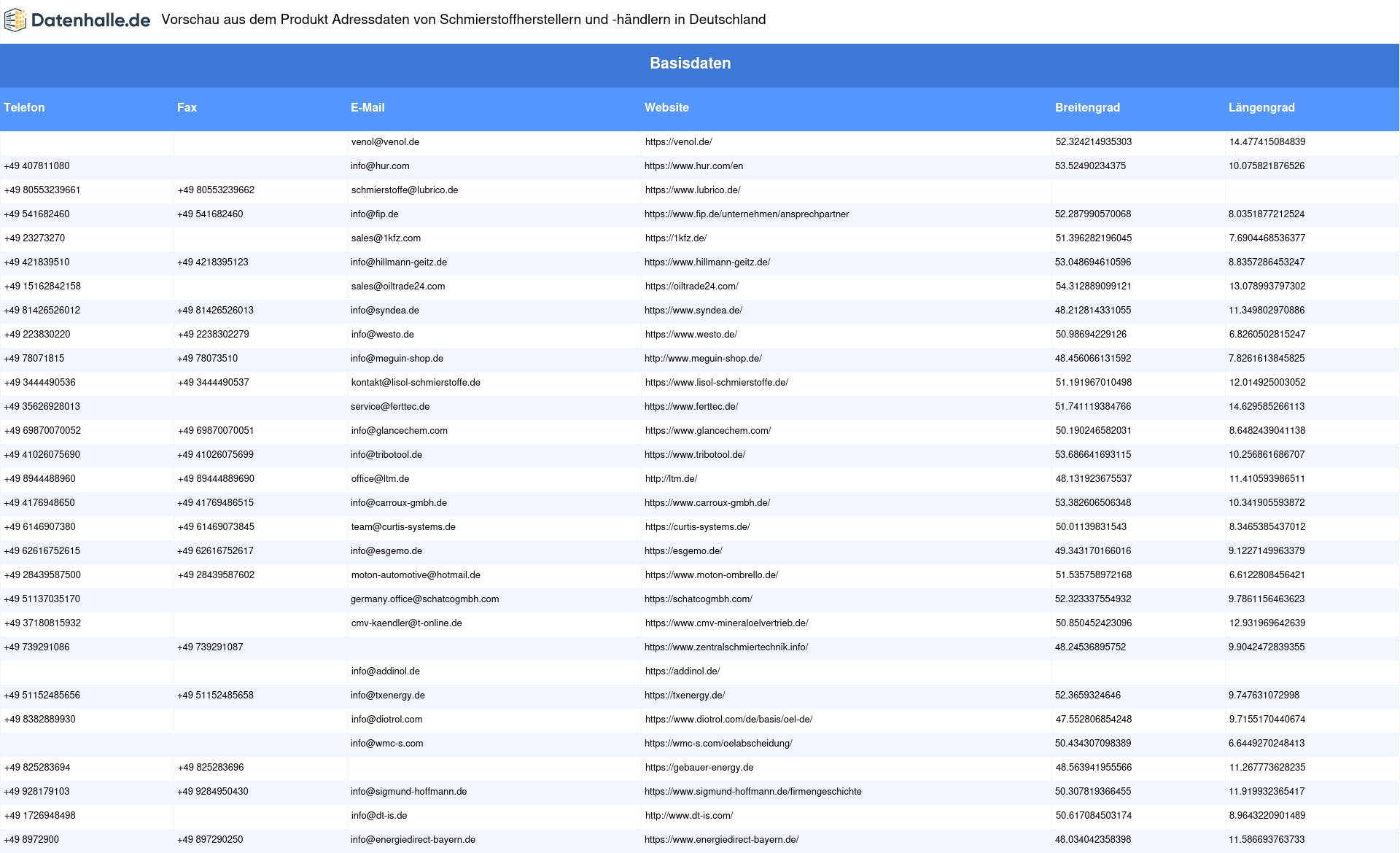The width and height of the screenshot is (1400, 853).
Task: Open https://www.syndea.de/ link
Action: [693, 311]
